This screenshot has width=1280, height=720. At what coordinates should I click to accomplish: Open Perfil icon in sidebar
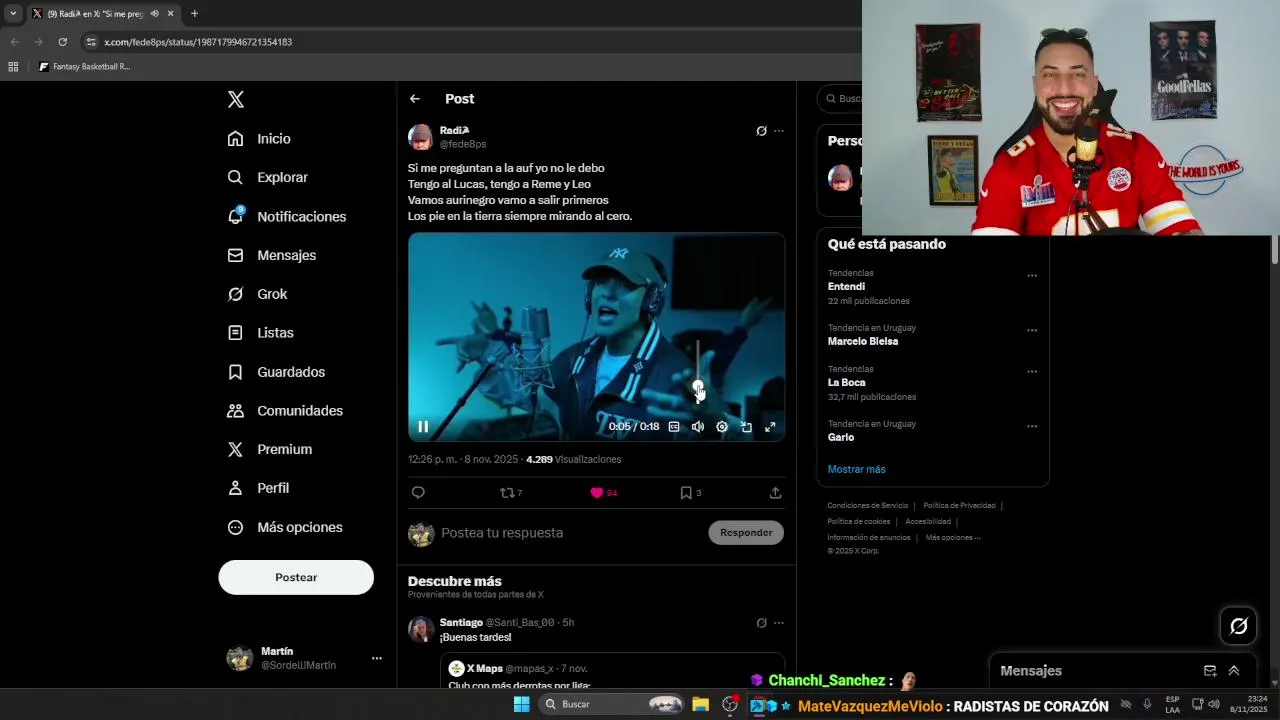pos(235,488)
